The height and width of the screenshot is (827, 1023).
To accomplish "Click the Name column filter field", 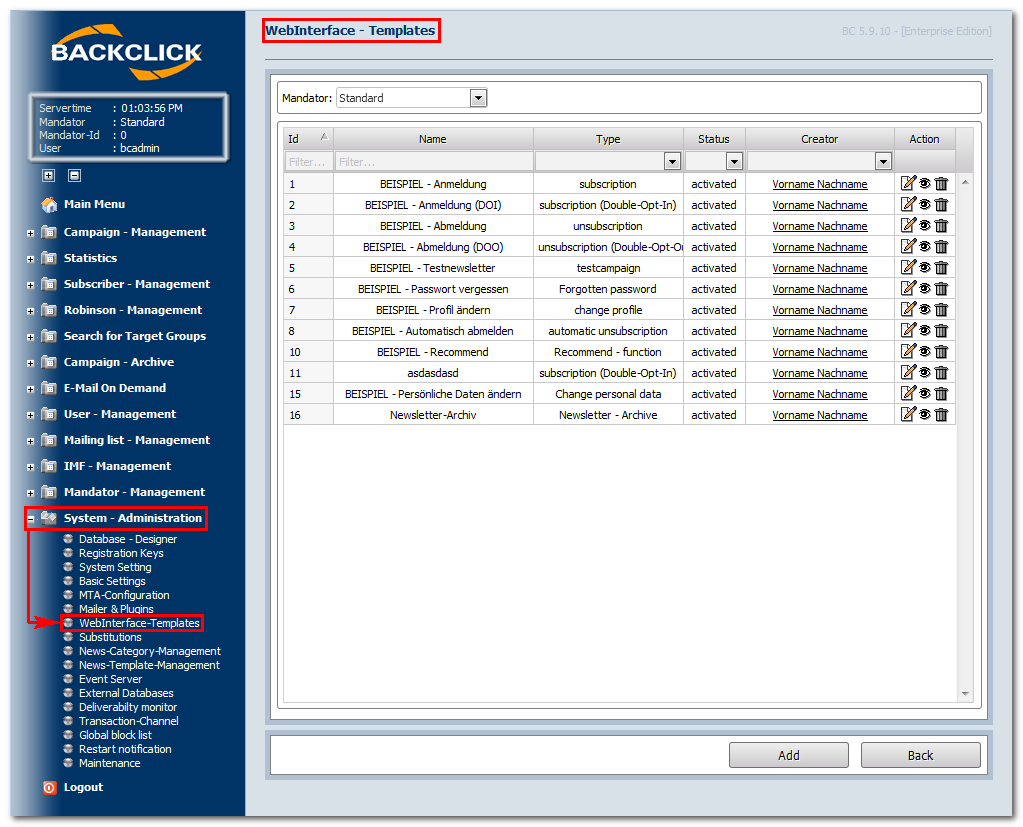I will 433,161.
